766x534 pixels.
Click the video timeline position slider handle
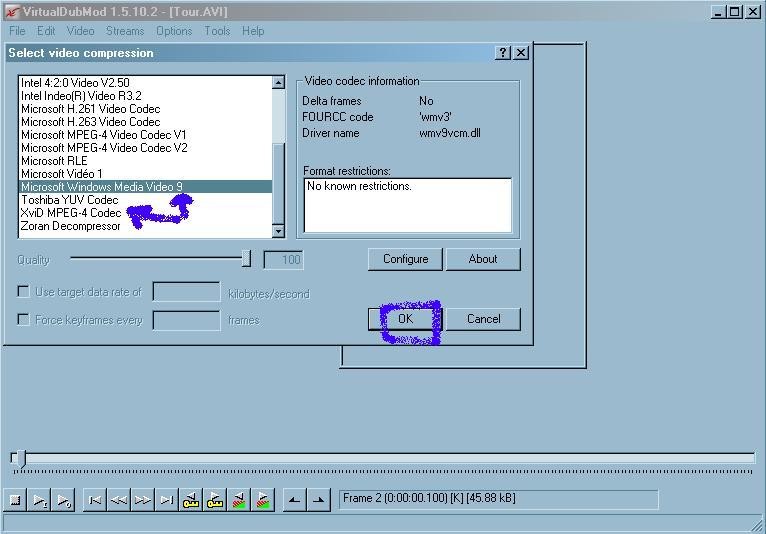point(21,458)
